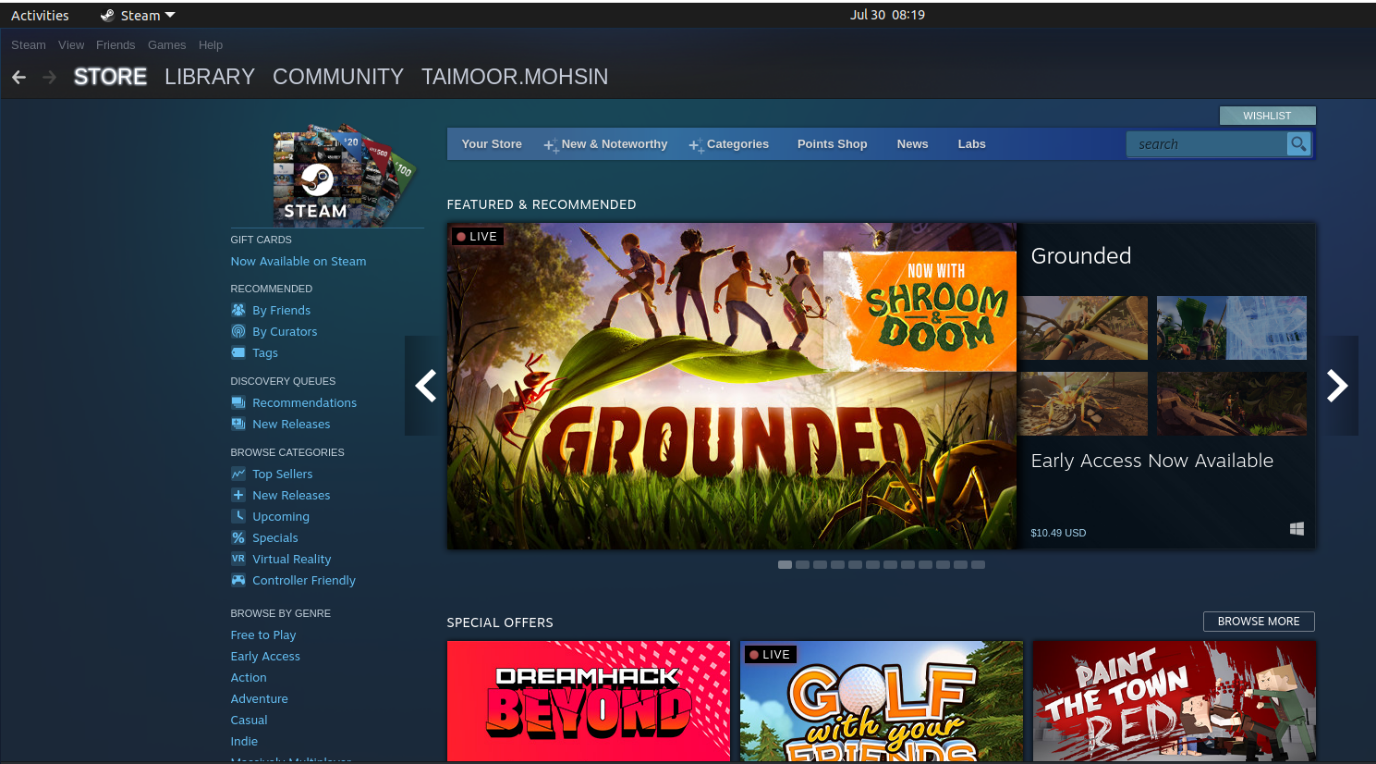Select the By Friends recommendation icon

coord(237,310)
